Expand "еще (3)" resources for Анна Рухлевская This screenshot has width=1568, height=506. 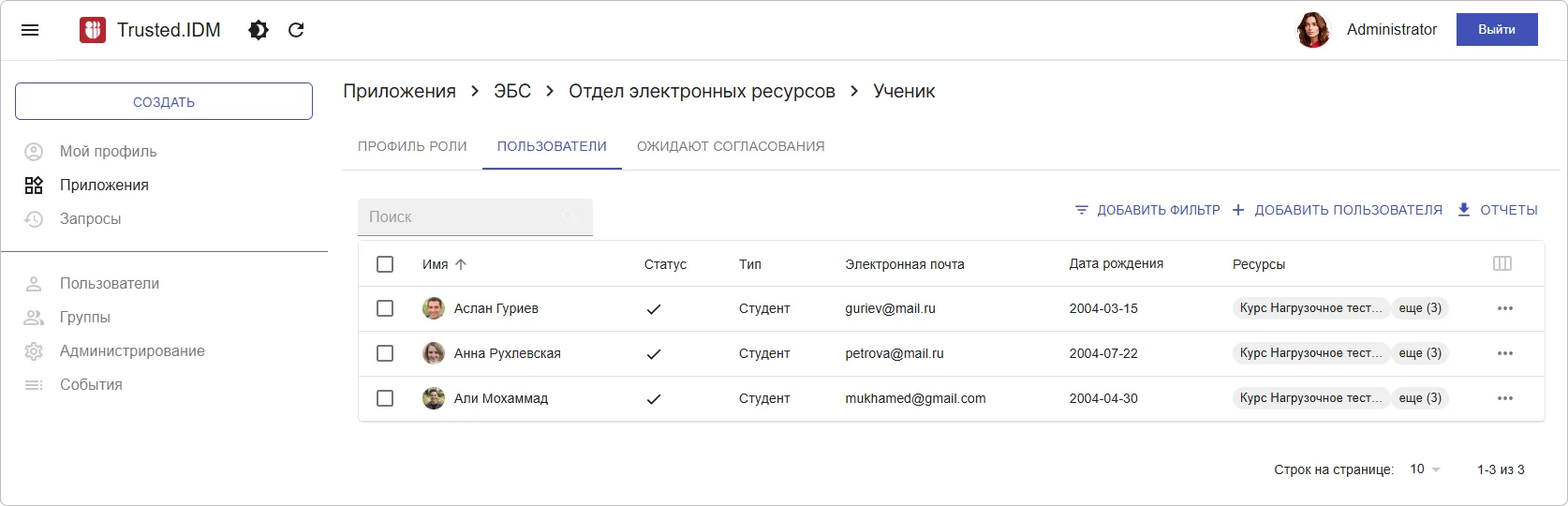(x=1419, y=353)
